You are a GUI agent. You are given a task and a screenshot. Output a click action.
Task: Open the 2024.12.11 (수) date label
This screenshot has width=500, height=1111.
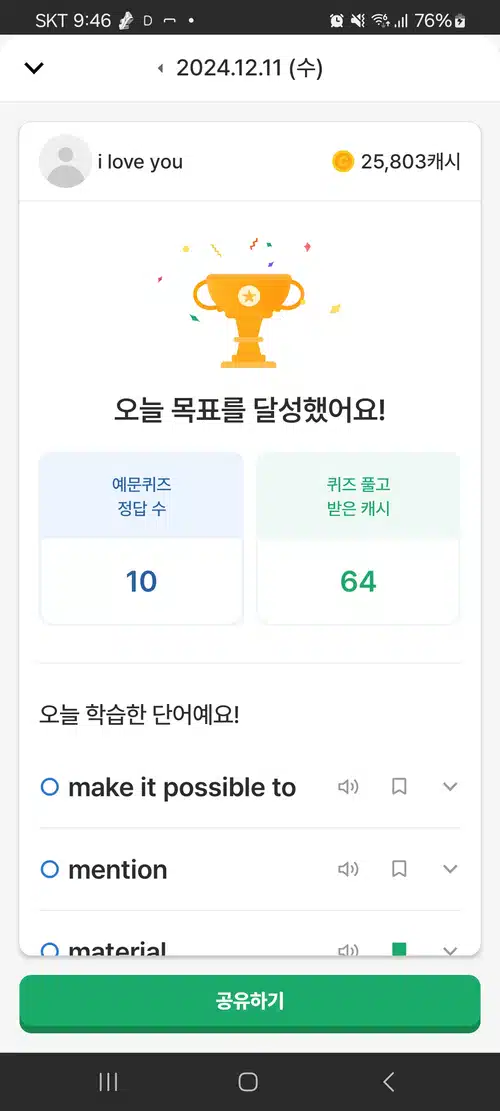coord(249,68)
